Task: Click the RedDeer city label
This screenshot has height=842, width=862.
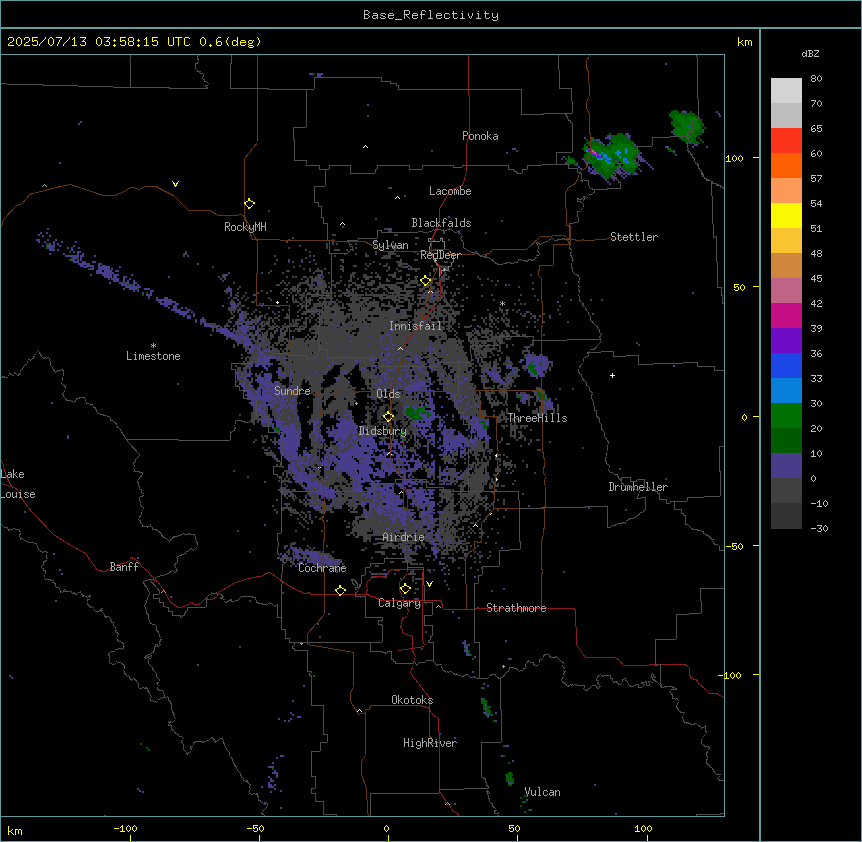Action: [x=440, y=255]
